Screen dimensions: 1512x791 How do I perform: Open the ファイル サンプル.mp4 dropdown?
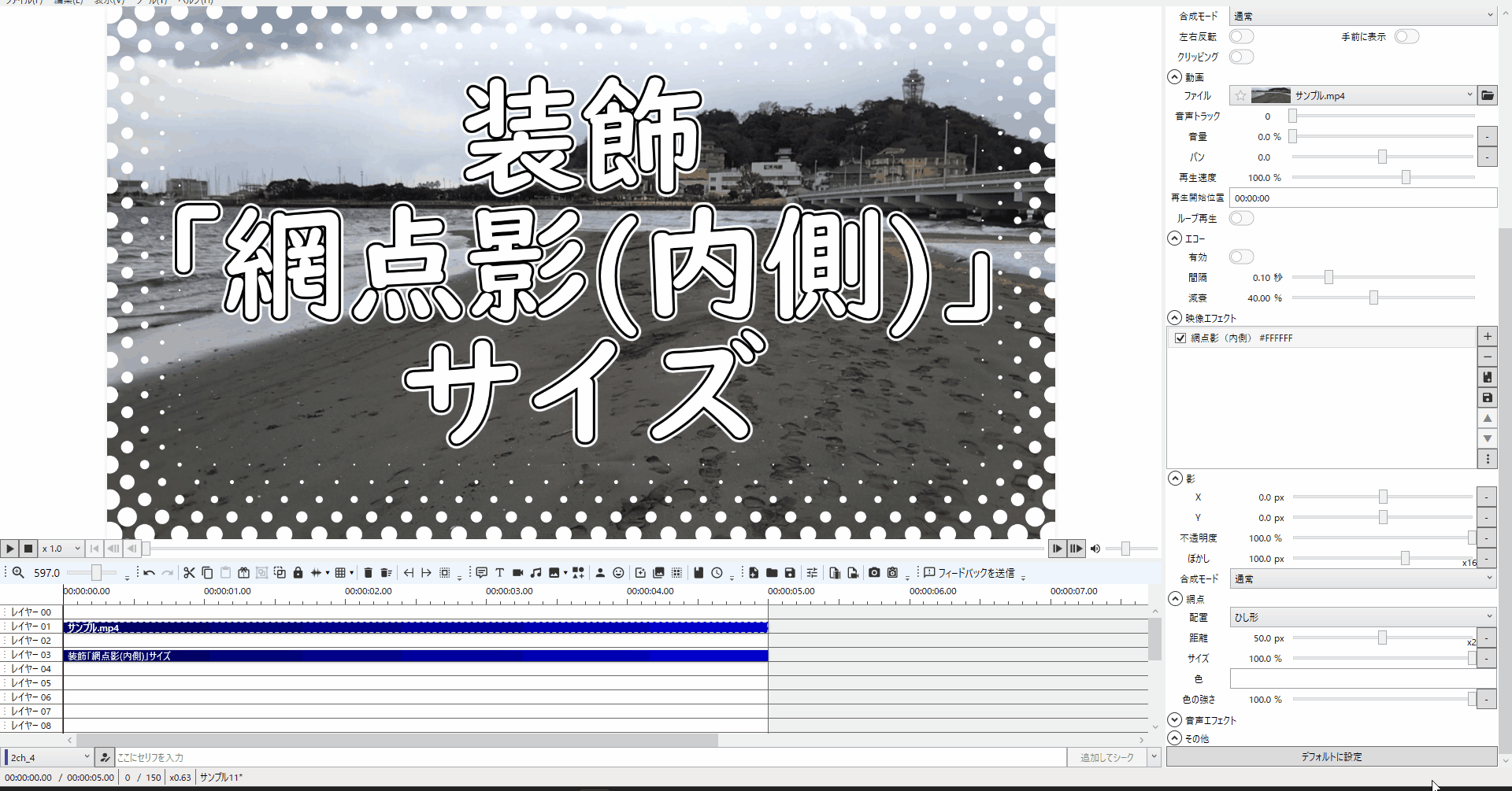click(x=1352, y=95)
